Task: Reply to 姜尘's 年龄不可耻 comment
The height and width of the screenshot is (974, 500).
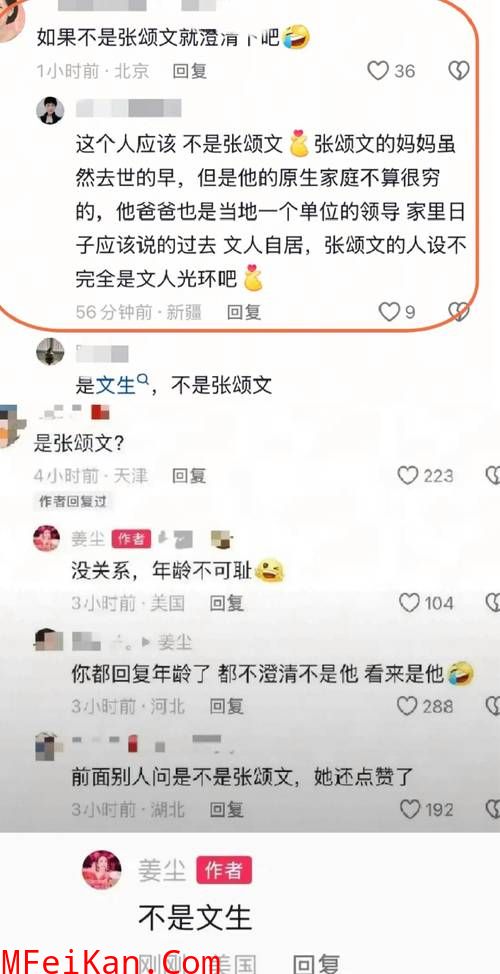Action: [x=226, y=603]
